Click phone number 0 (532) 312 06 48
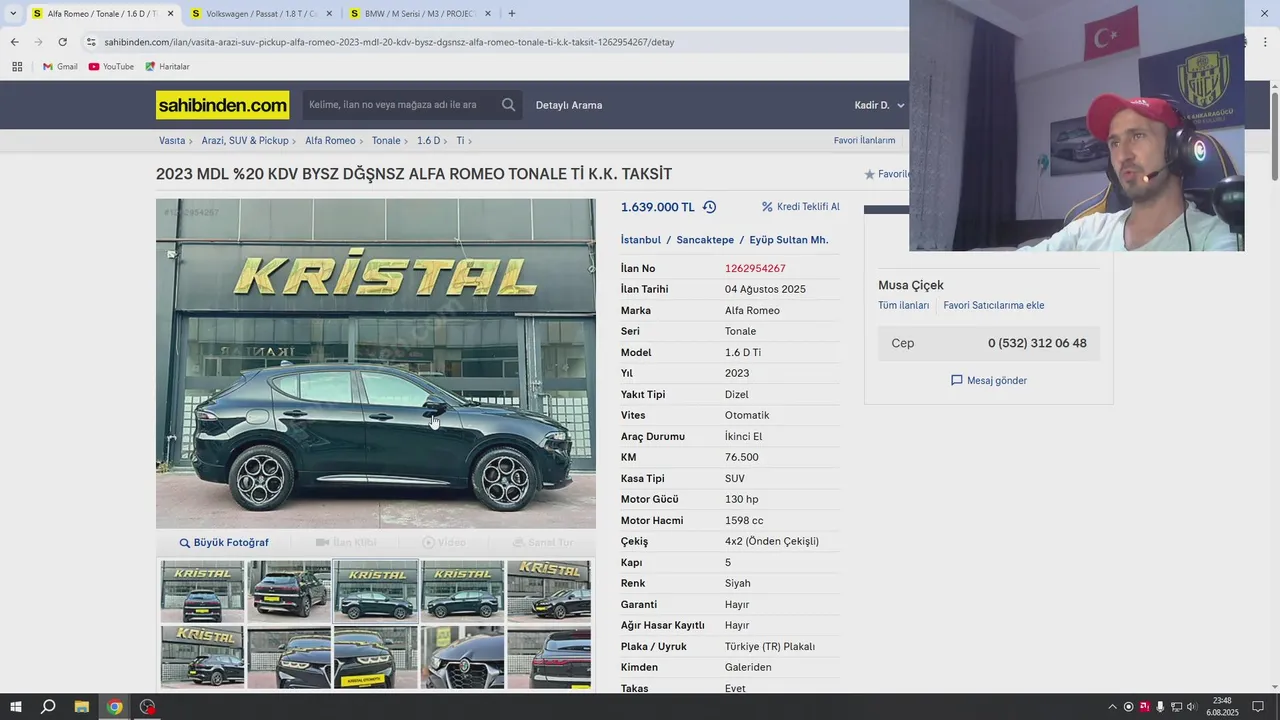 tap(1037, 343)
